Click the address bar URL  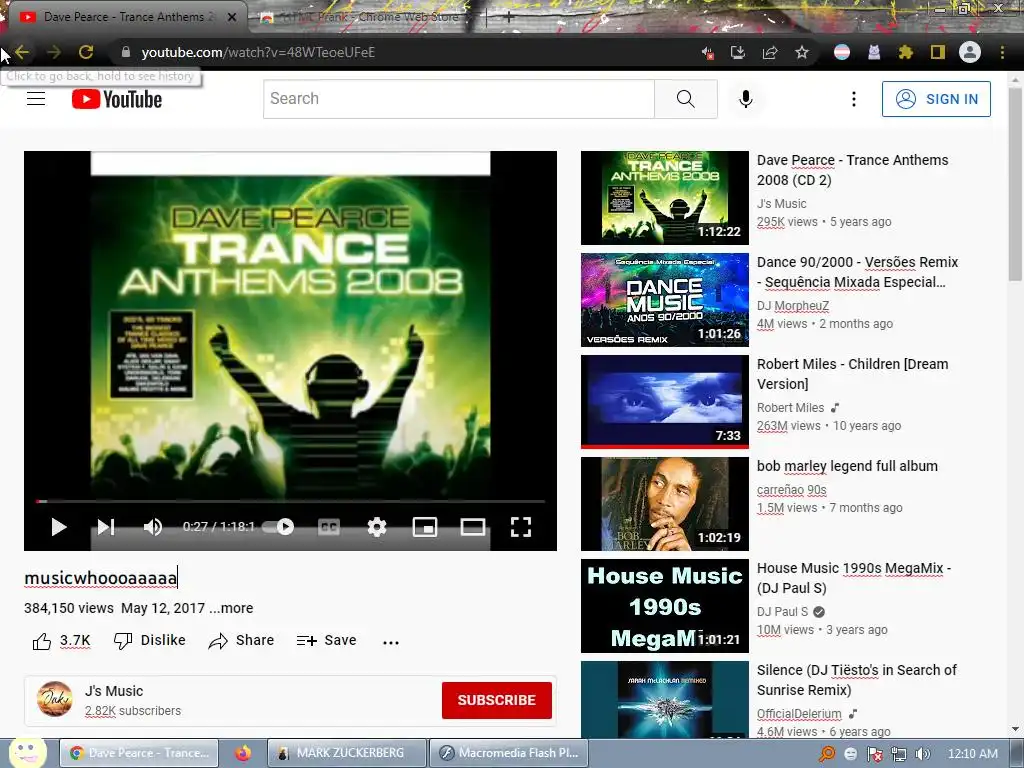point(258,52)
